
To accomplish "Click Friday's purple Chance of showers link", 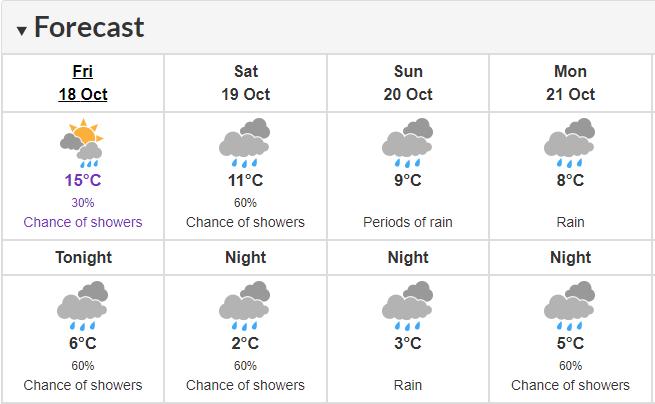I will 83,222.
